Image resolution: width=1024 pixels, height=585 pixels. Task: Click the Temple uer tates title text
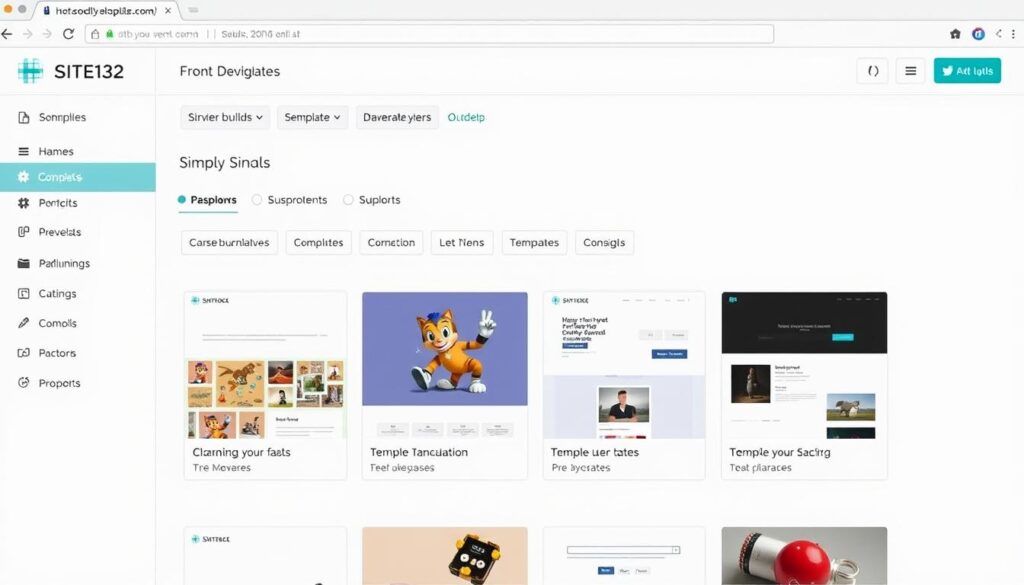pos(594,452)
